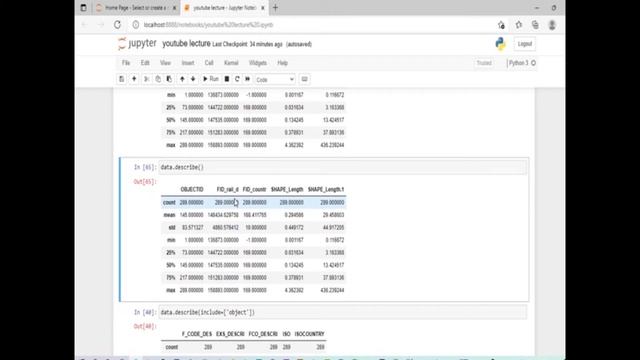Click the Trusted notebook indicator
Screen dimensions: 640x360
coord(484,63)
